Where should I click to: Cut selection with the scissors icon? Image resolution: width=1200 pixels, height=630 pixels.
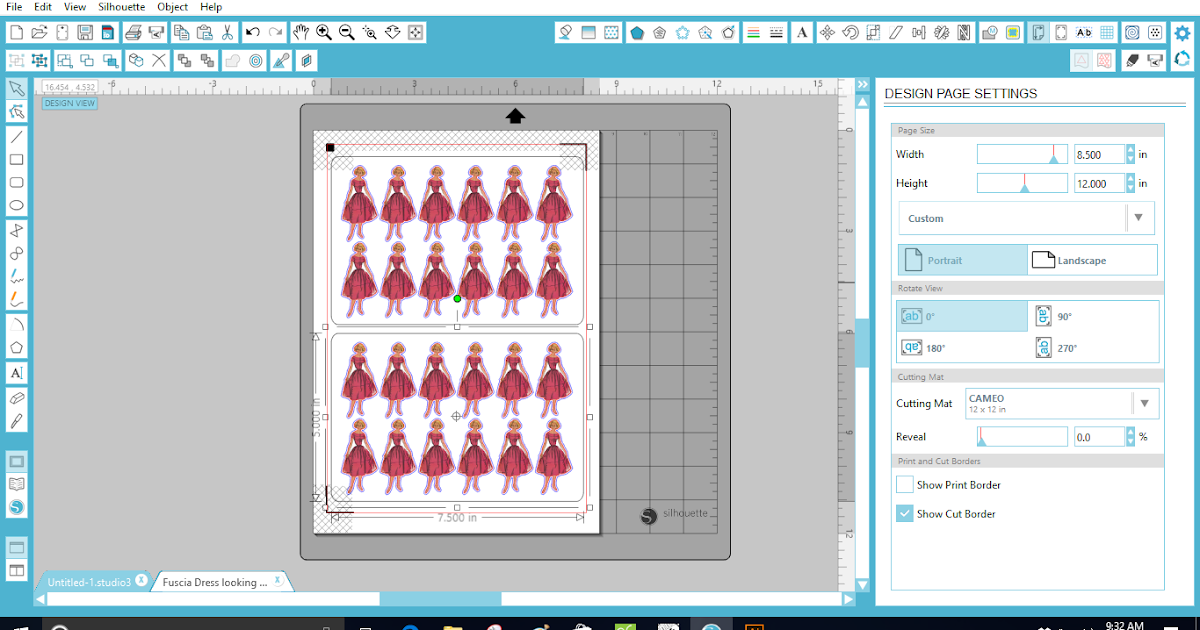[x=228, y=33]
